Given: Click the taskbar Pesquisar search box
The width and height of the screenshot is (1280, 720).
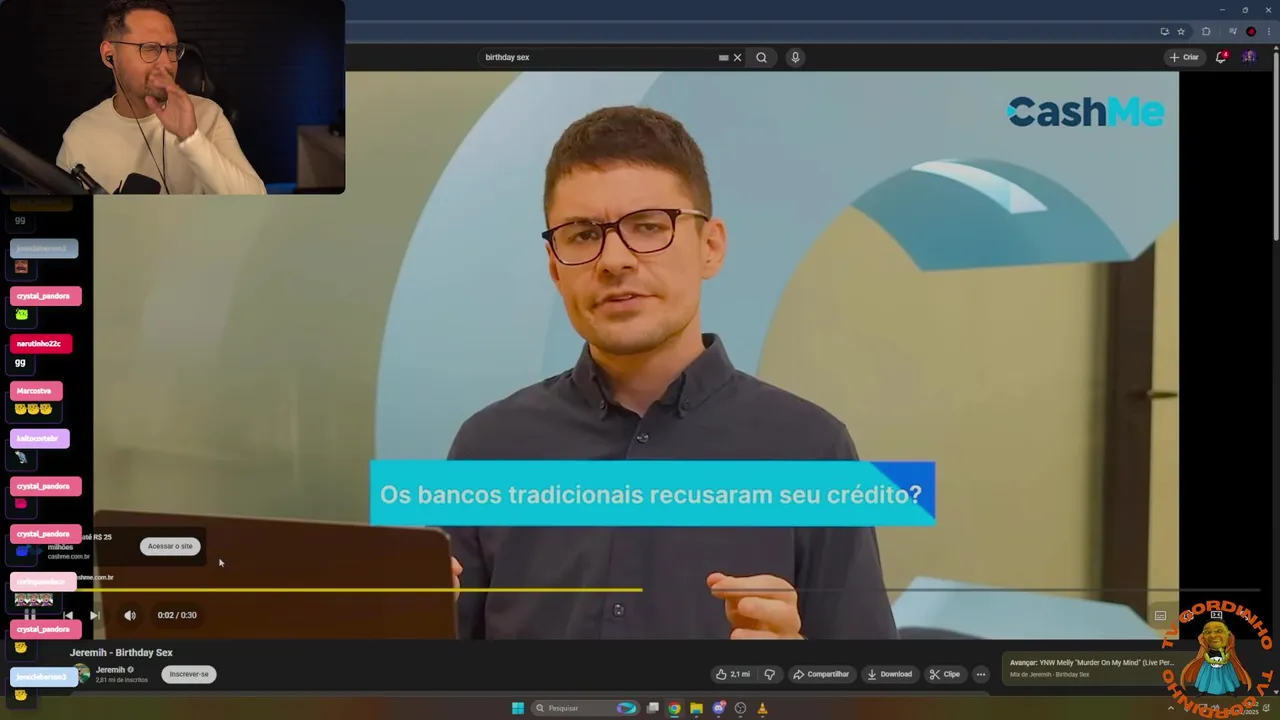Looking at the screenshot, I should pyautogui.click(x=585, y=708).
